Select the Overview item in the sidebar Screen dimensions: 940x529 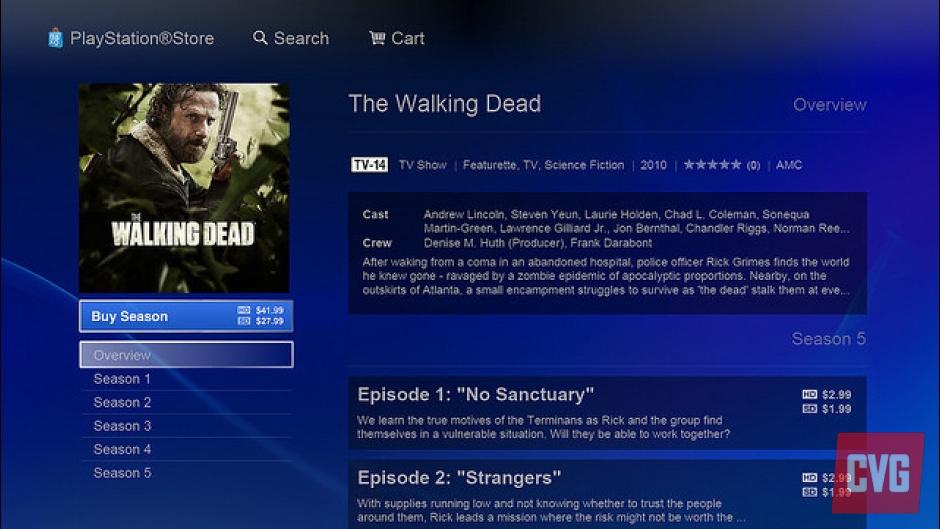pyautogui.click(x=186, y=354)
